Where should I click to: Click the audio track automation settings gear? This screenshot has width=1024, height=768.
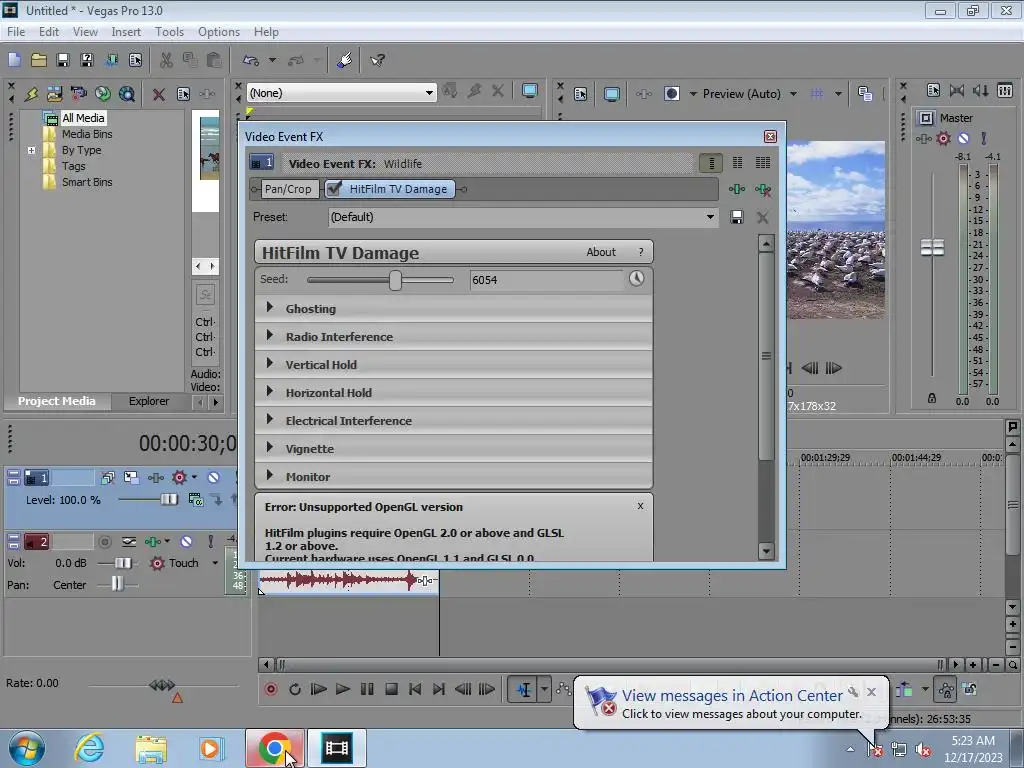[x=157, y=563]
